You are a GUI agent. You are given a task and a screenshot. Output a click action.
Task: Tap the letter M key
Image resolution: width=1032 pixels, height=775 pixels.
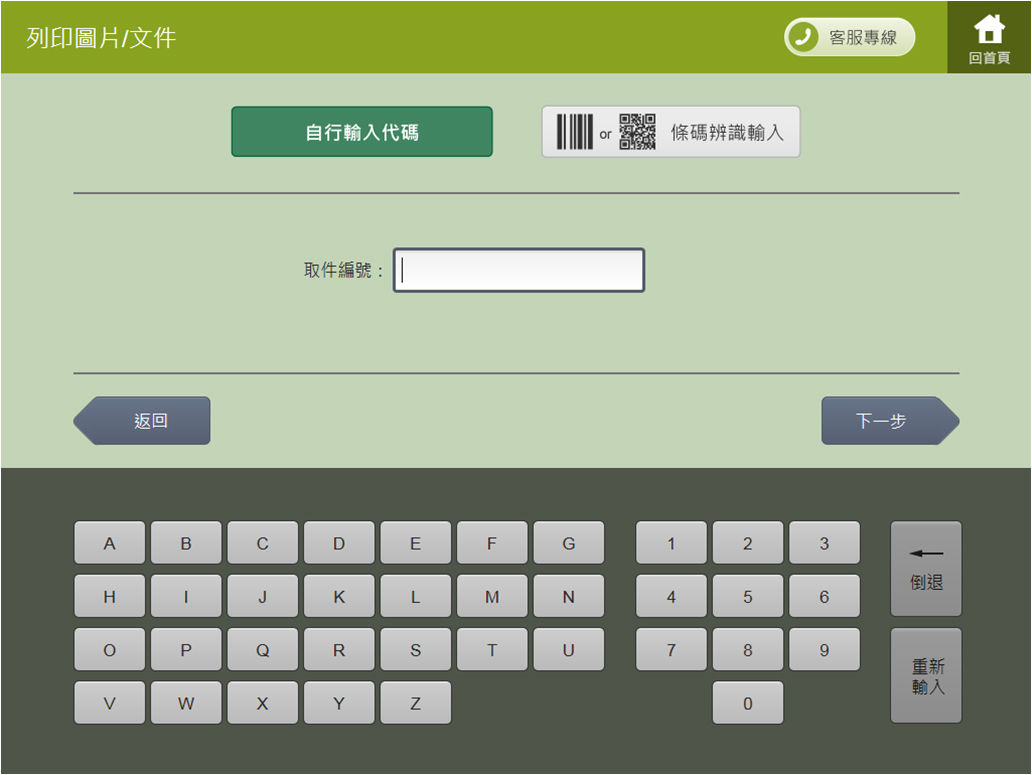[492, 596]
